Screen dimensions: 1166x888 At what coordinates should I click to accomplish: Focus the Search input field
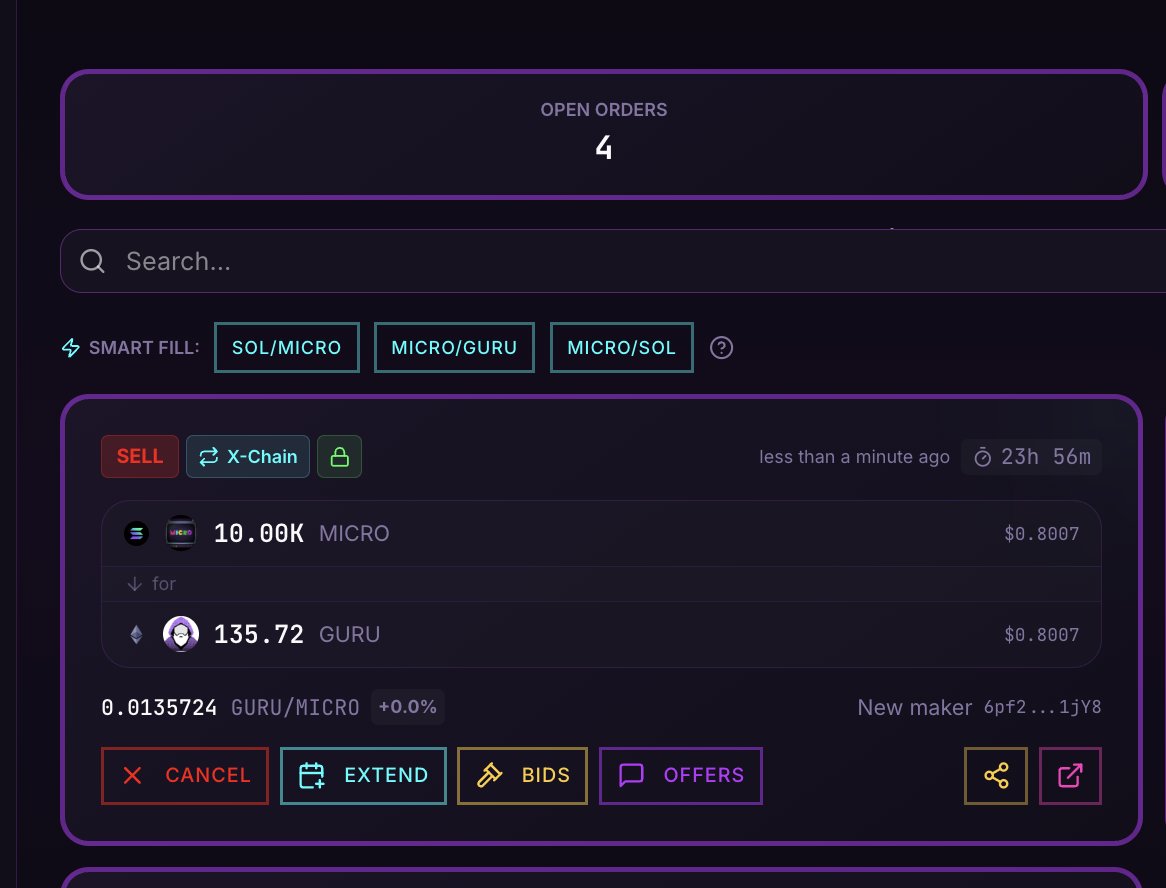[613, 261]
